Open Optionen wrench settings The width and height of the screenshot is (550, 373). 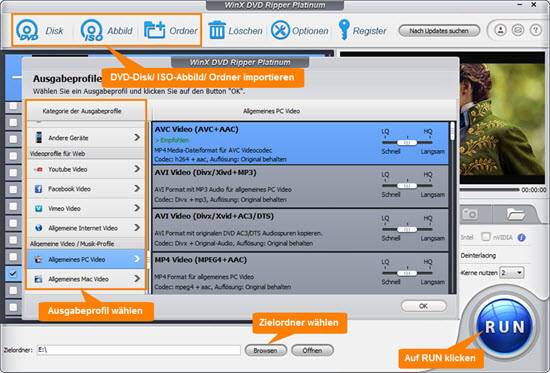coord(280,30)
